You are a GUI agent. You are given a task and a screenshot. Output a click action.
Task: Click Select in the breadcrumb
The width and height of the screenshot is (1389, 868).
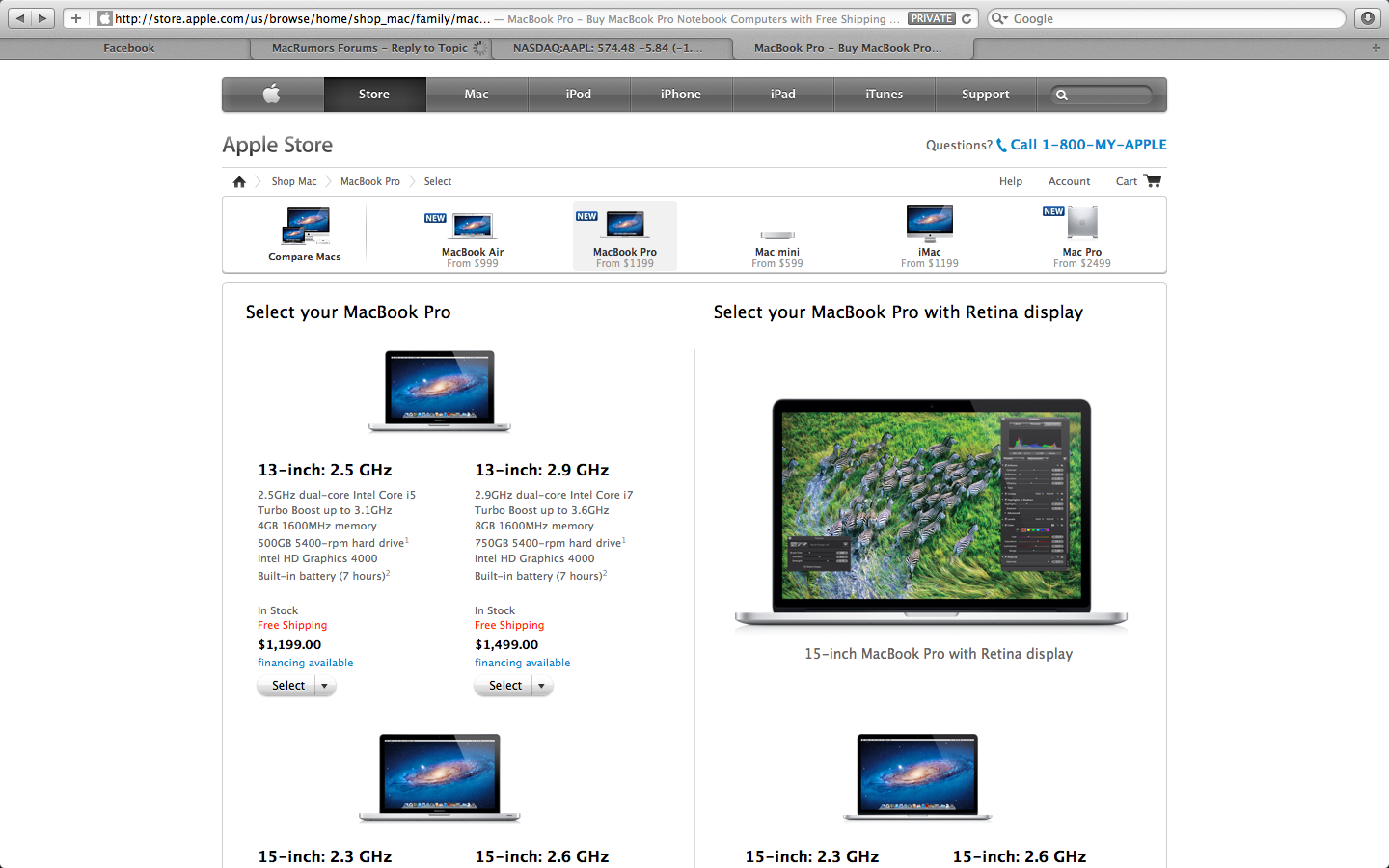(438, 181)
